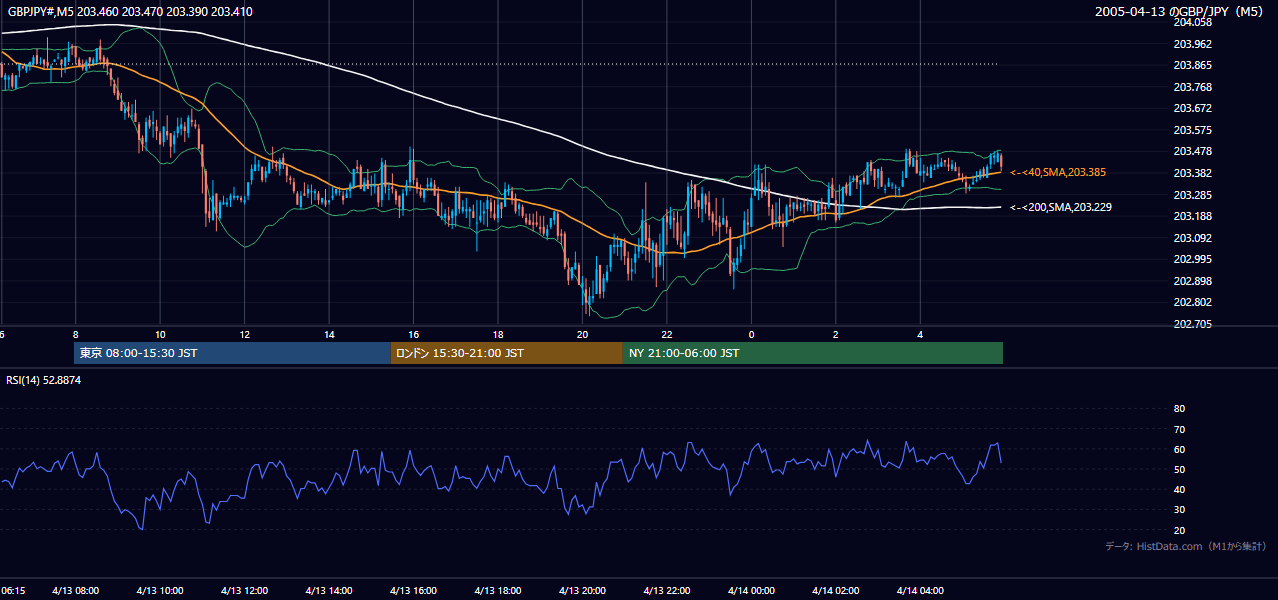Click the 4/13 14:00 time axis label

(x=329, y=591)
